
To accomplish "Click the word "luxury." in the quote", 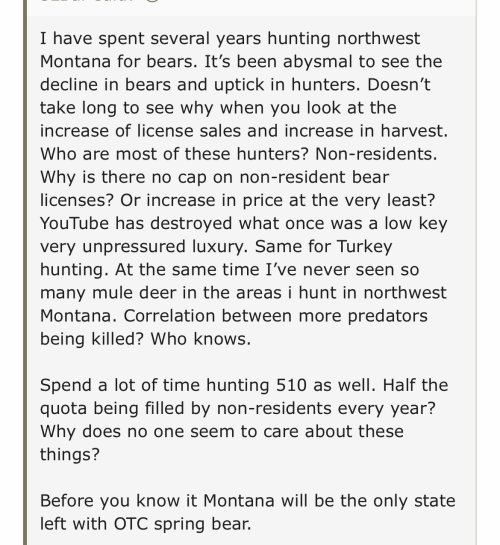I will click(220, 246).
